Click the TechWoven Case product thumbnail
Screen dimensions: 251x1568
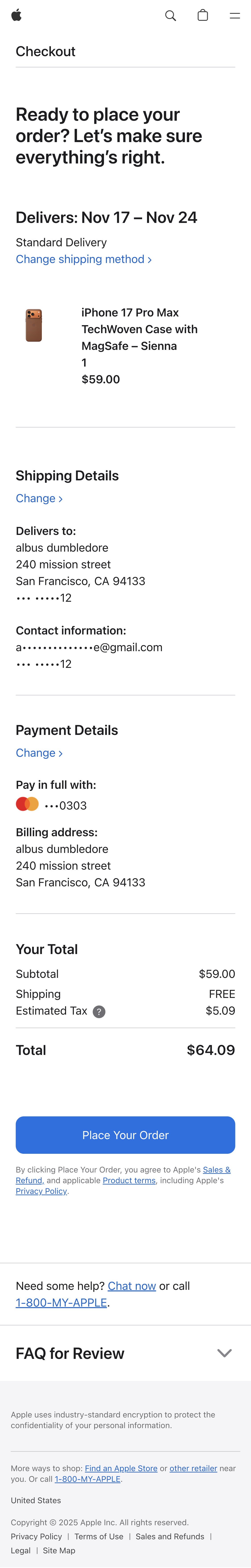[34, 325]
